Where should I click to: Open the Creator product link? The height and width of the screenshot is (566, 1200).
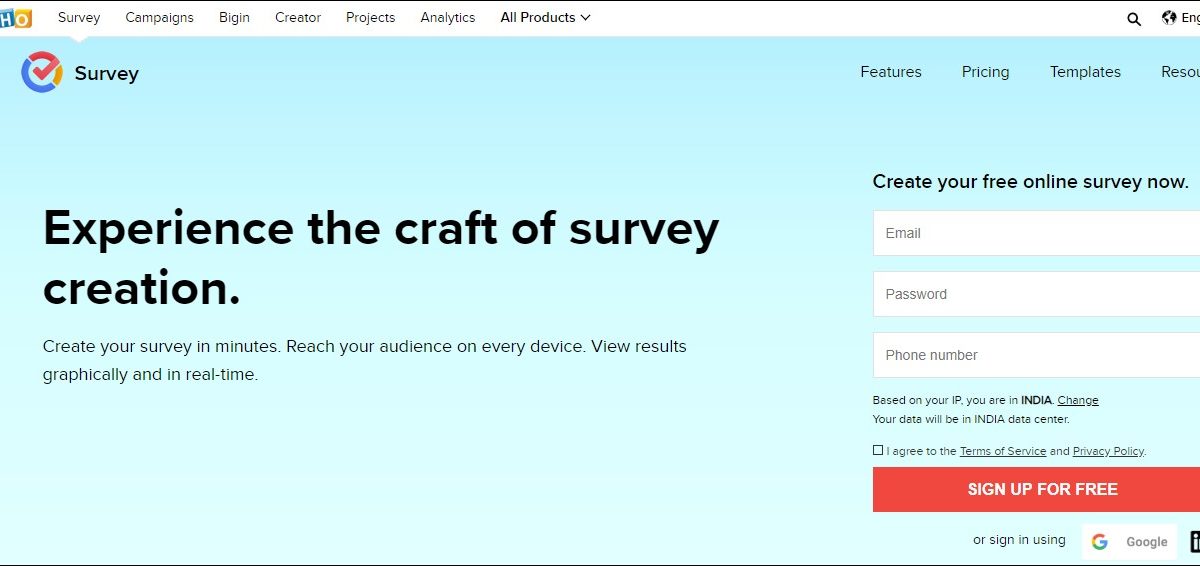[298, 18]
